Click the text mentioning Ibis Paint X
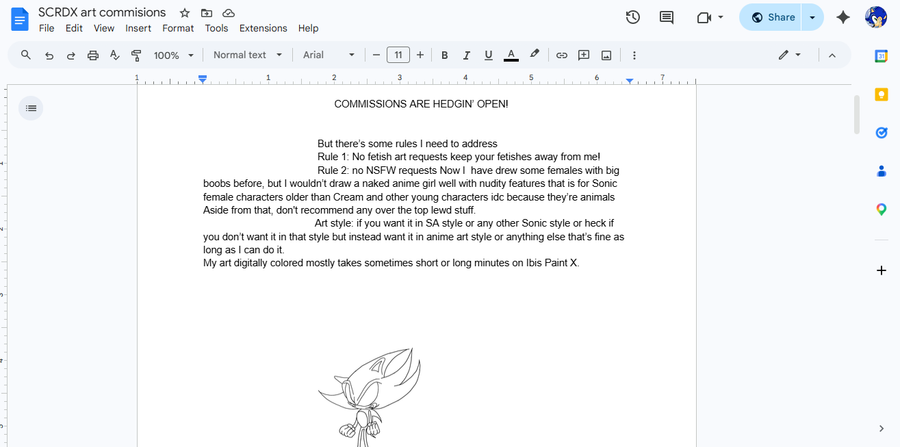 tap(391, 263)
